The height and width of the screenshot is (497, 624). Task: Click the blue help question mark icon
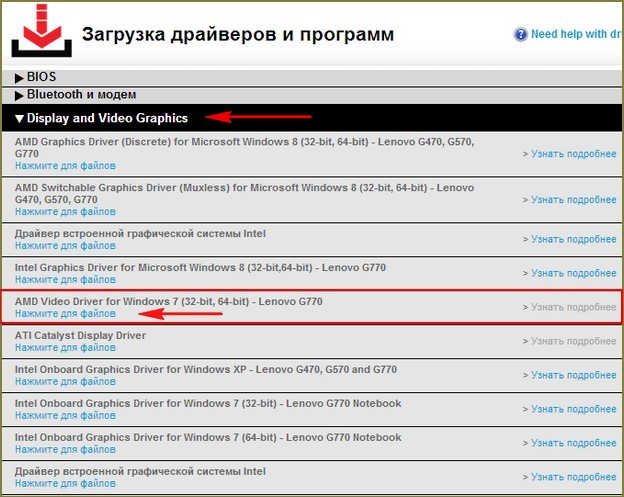520,34
